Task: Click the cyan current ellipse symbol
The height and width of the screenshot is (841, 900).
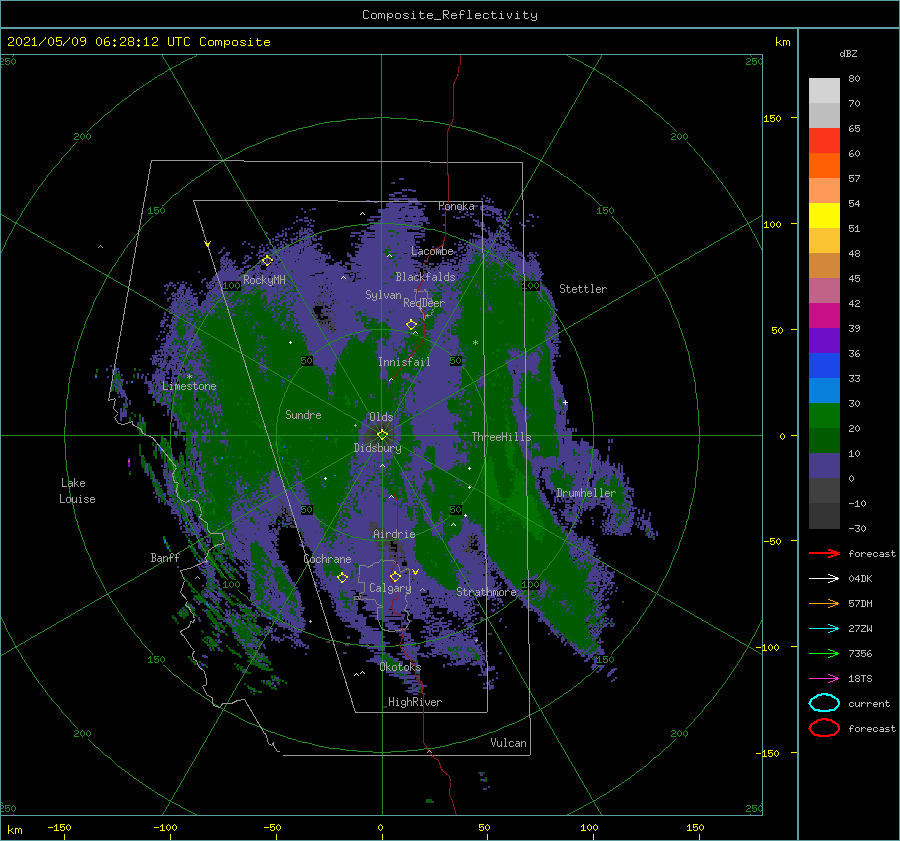Action: [824, 703]
